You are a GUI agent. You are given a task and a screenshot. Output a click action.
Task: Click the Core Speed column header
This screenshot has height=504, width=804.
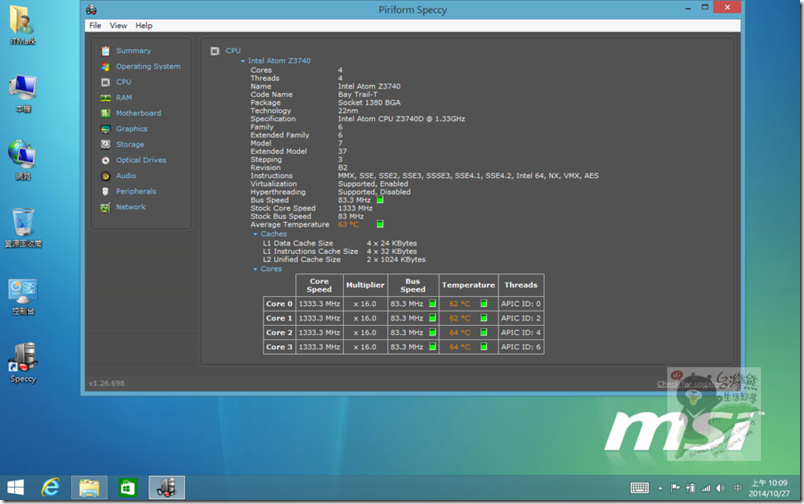click(x=319, y=285)
